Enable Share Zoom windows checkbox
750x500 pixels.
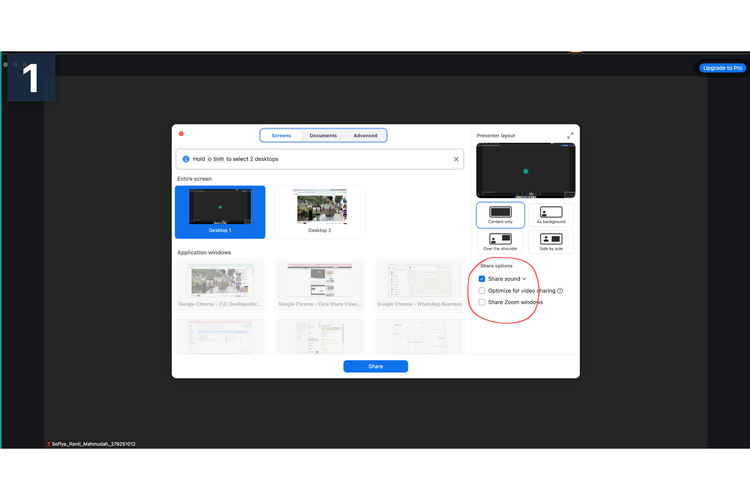pyautogui.click(x=482, y=302)
